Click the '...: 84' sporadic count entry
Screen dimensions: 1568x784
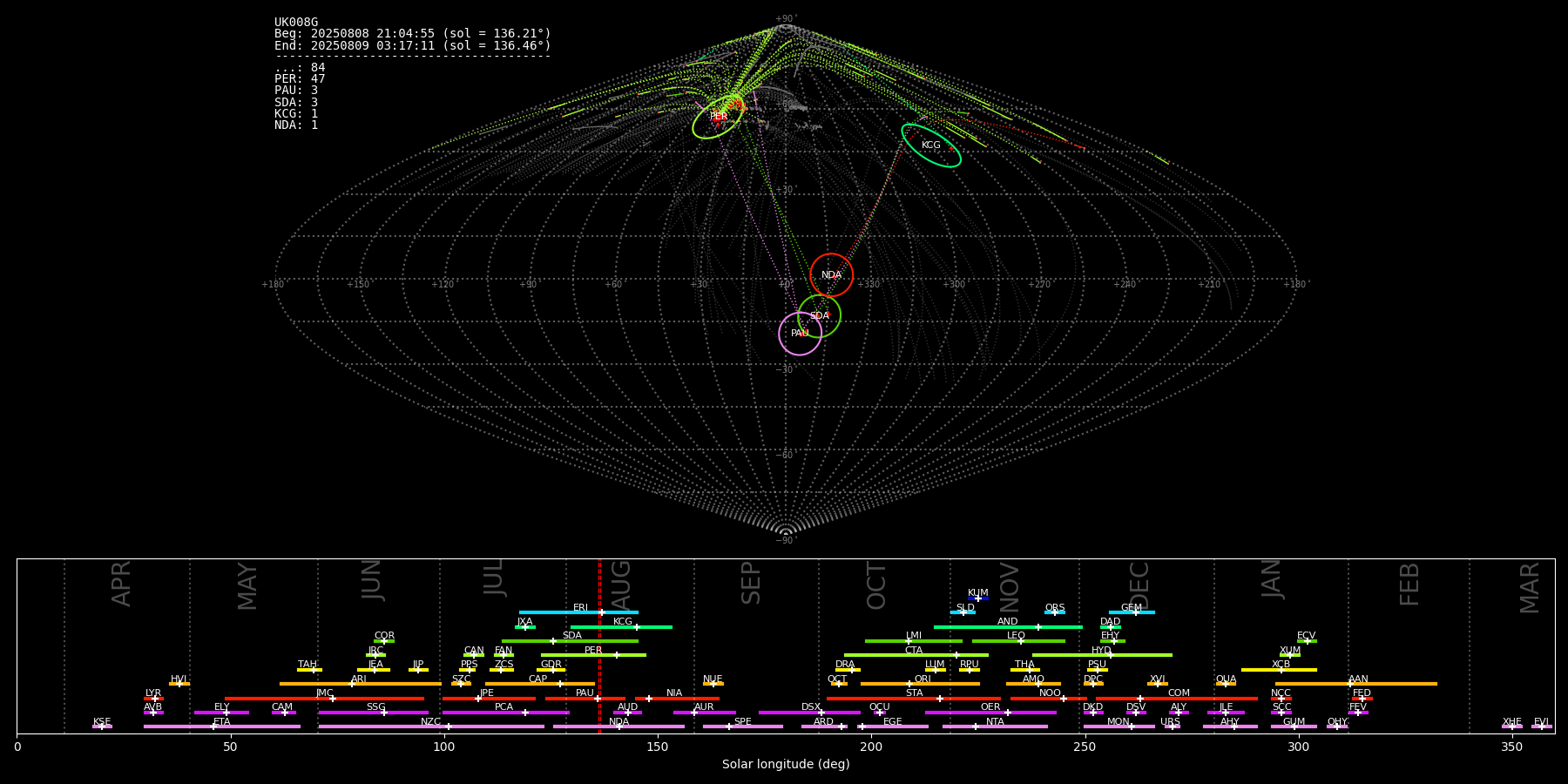[x=300, y=68]
